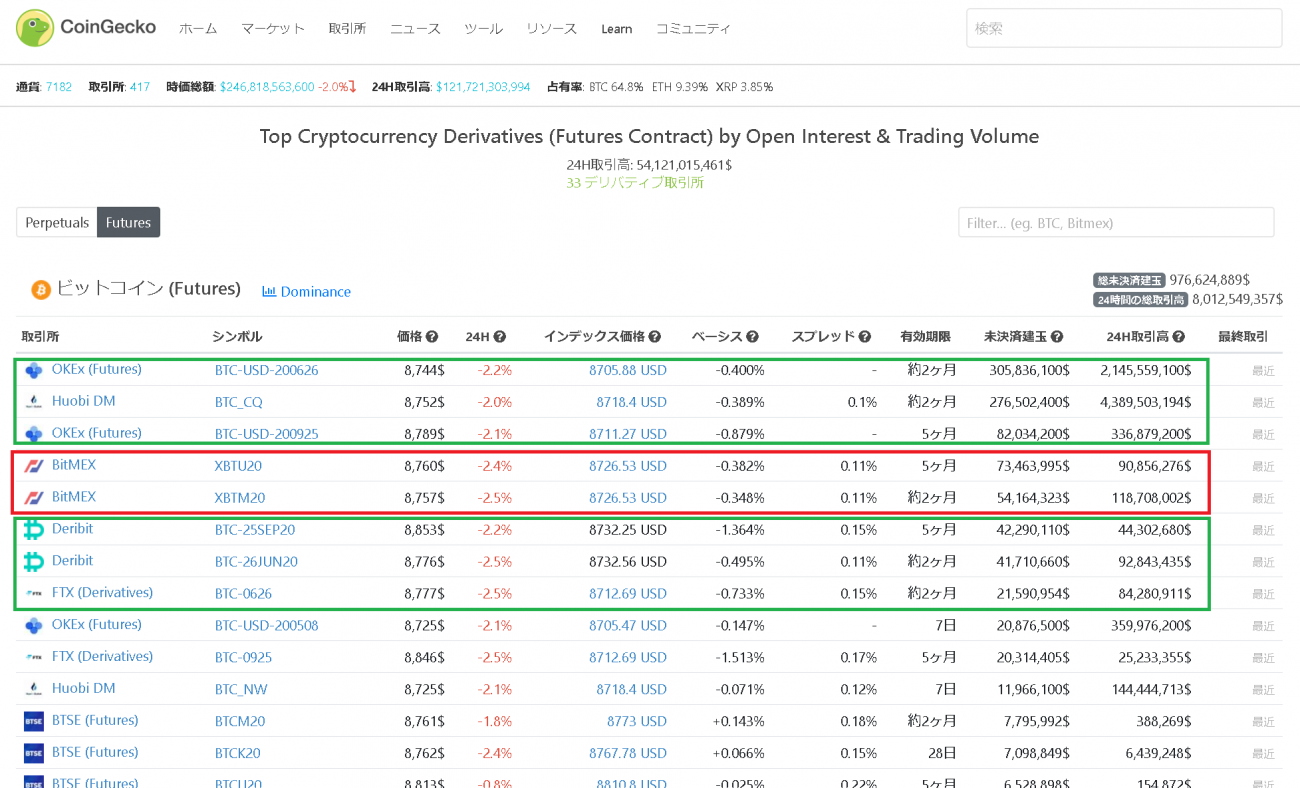Click the 8726.53 USD index in XBTU20 row

628,466
